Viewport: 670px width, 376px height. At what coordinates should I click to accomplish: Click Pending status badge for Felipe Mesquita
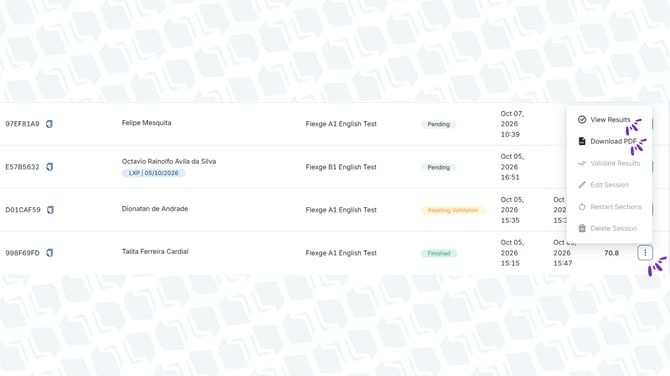pyautogui.click(x=438, y=124)
